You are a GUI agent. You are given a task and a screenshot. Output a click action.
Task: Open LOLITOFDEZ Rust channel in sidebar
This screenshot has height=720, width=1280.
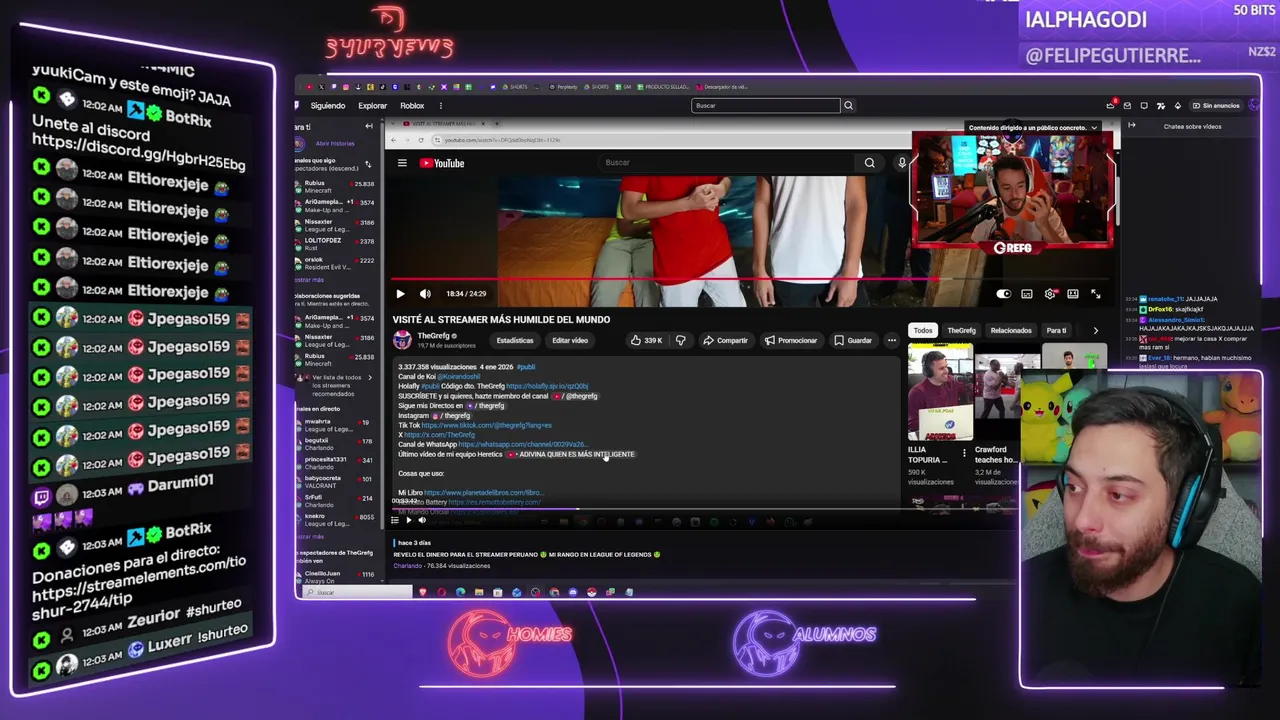[338, 244]
